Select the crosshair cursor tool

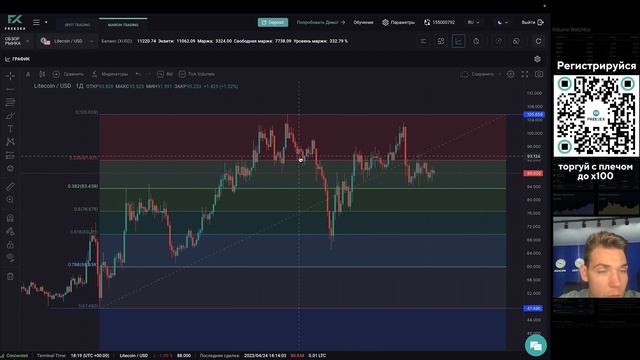pos(10,76)
